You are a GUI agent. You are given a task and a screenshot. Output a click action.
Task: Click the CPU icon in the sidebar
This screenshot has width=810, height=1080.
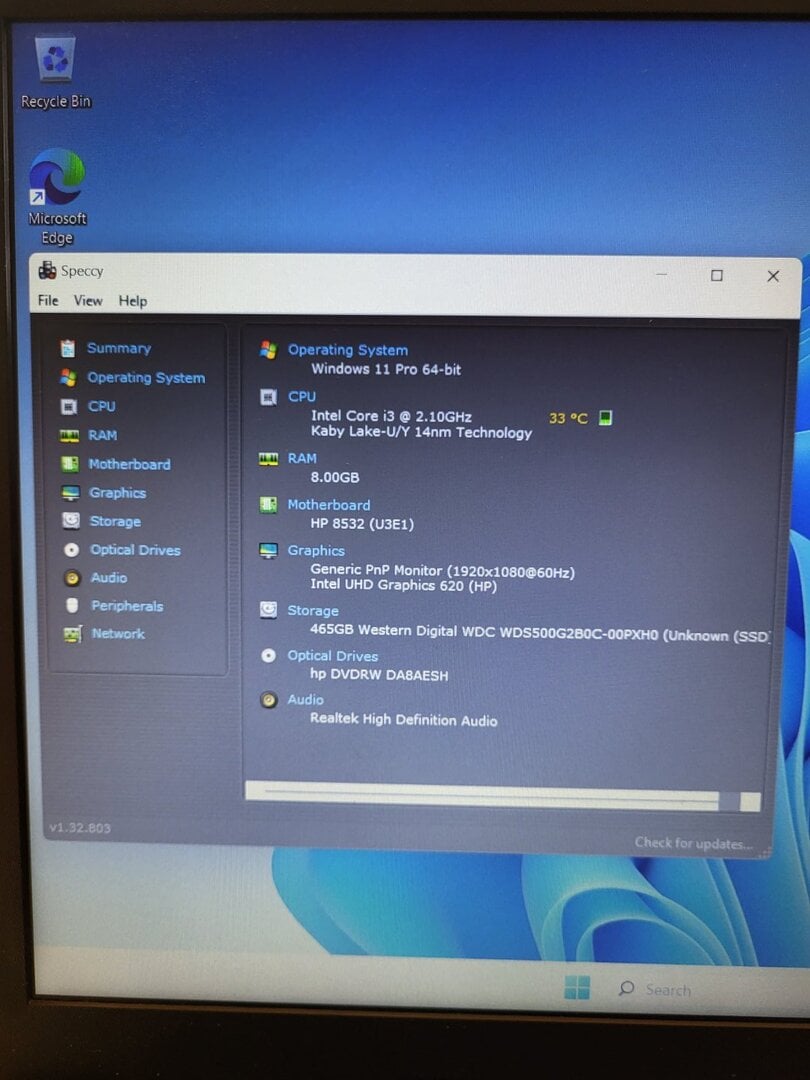click(x=68, y=407)
